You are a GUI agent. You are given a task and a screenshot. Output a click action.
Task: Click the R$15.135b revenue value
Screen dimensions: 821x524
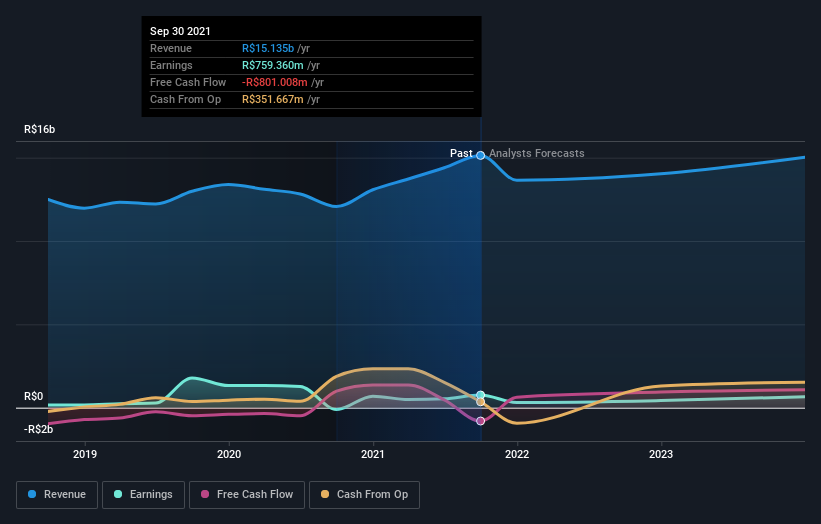(268, 48)
